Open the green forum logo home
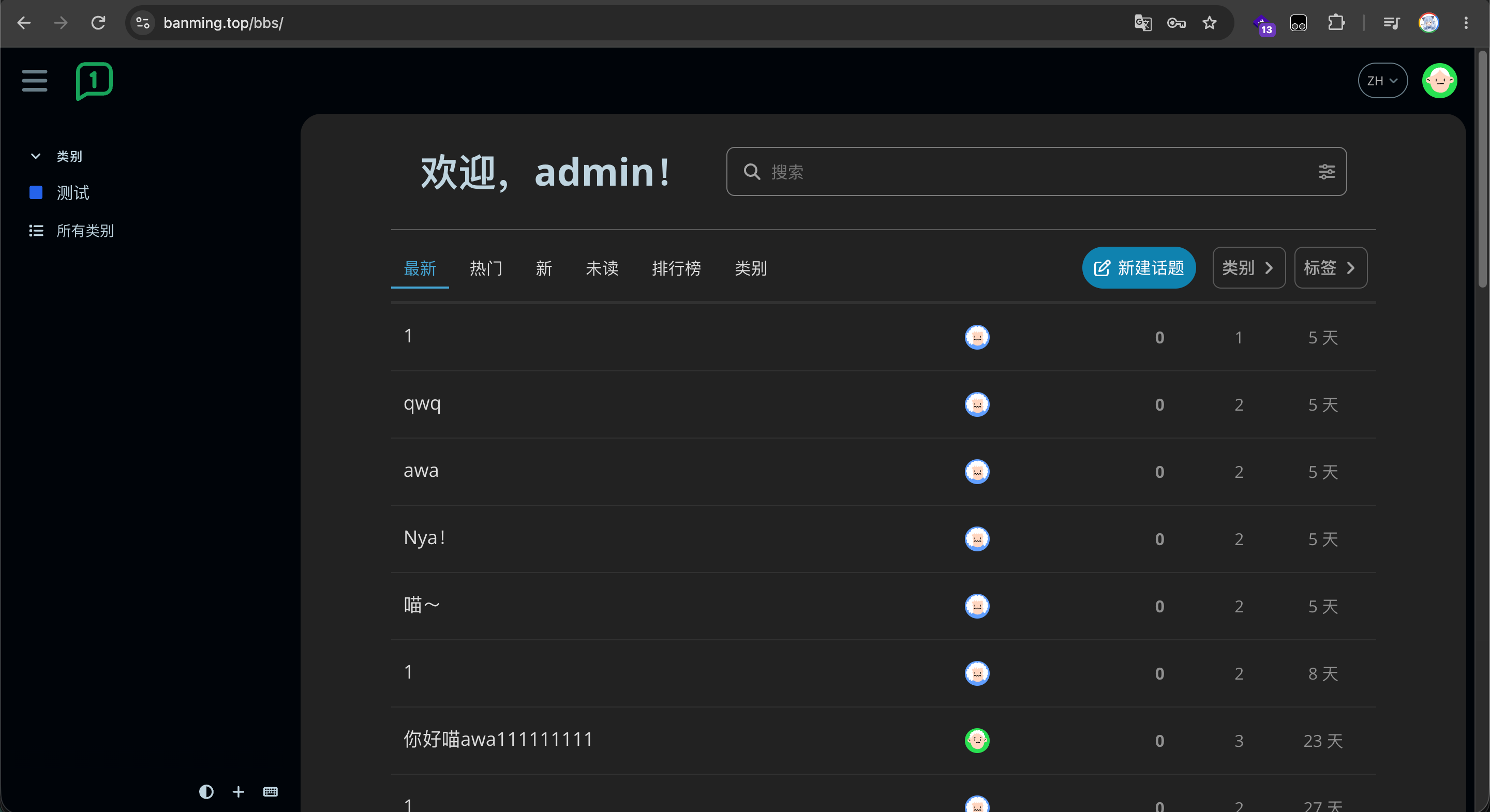This screenshot has width=1490, height=812. click(94, 81)
